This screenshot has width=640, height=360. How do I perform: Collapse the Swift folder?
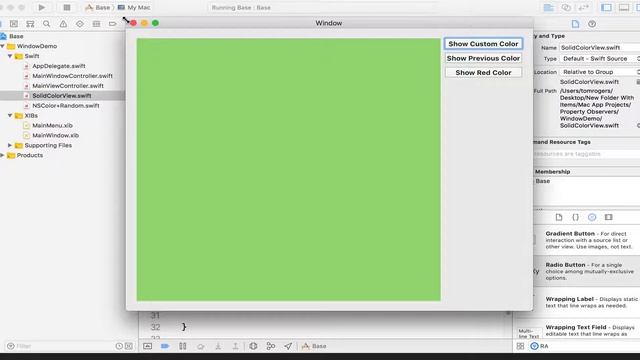point(10,56)
